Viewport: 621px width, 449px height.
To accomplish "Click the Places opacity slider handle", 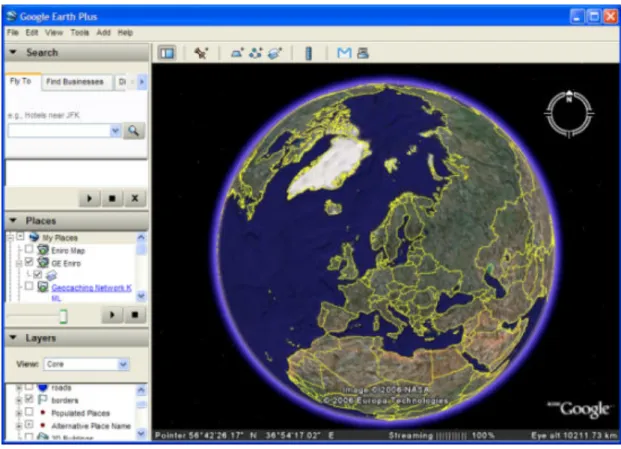I will point(63,316).
